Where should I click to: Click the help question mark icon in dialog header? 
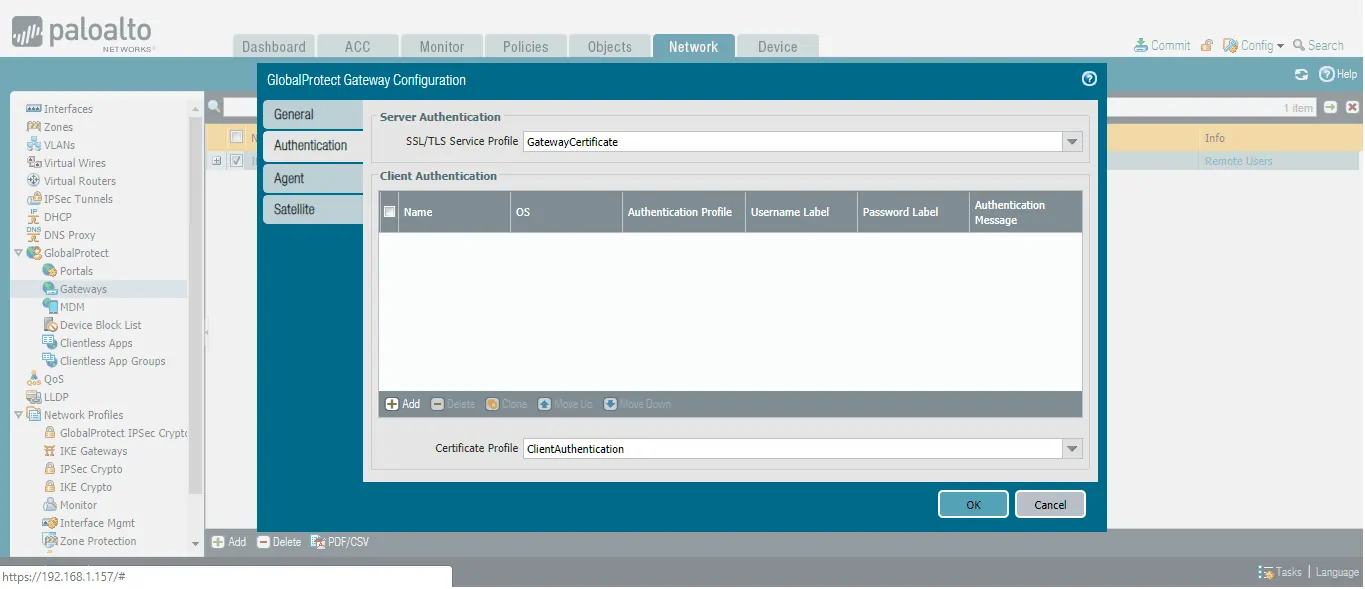coord(1089,79)
